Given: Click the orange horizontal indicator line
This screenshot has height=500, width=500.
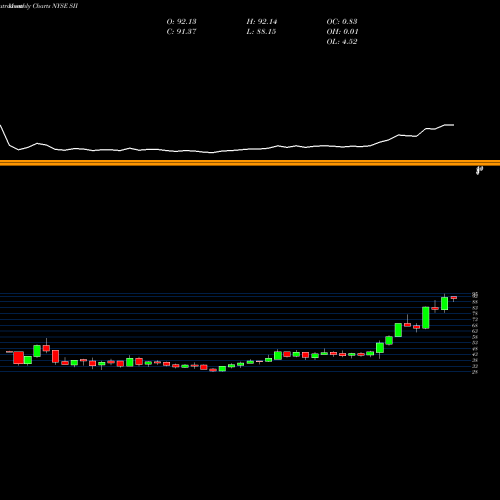Looking at the screenshot, I should click(250, 163).
